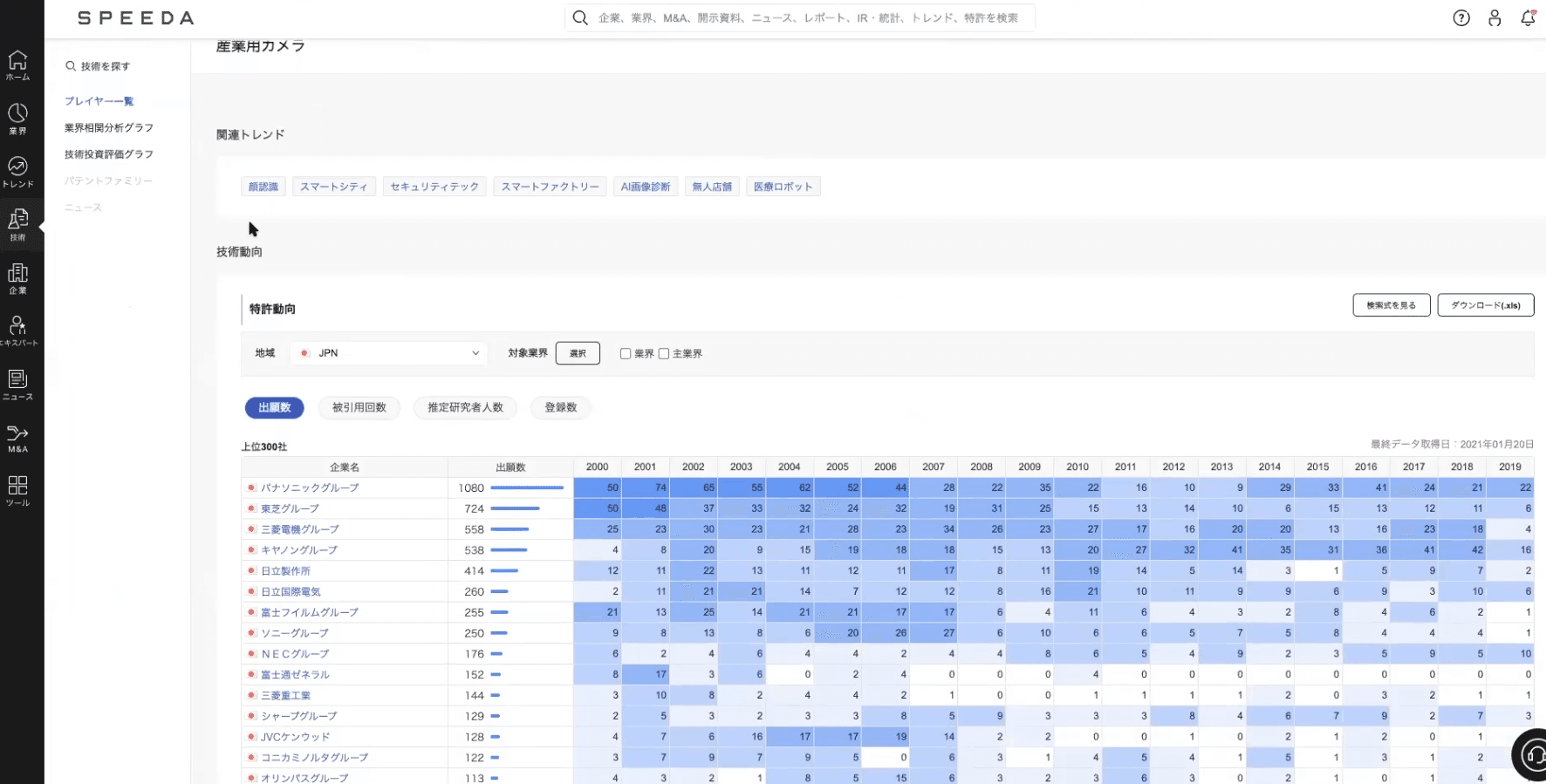Open the 三菱重工業 company link

tap(286, 696)
